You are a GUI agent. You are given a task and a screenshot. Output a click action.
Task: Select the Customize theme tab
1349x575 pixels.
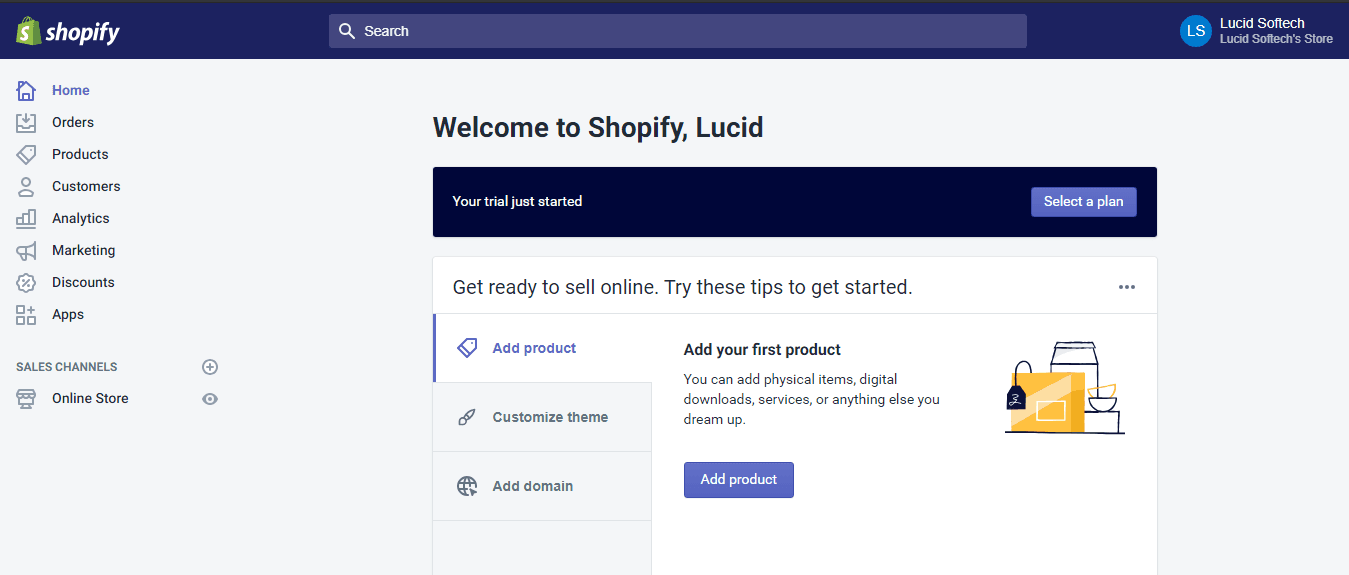[542, 417]
